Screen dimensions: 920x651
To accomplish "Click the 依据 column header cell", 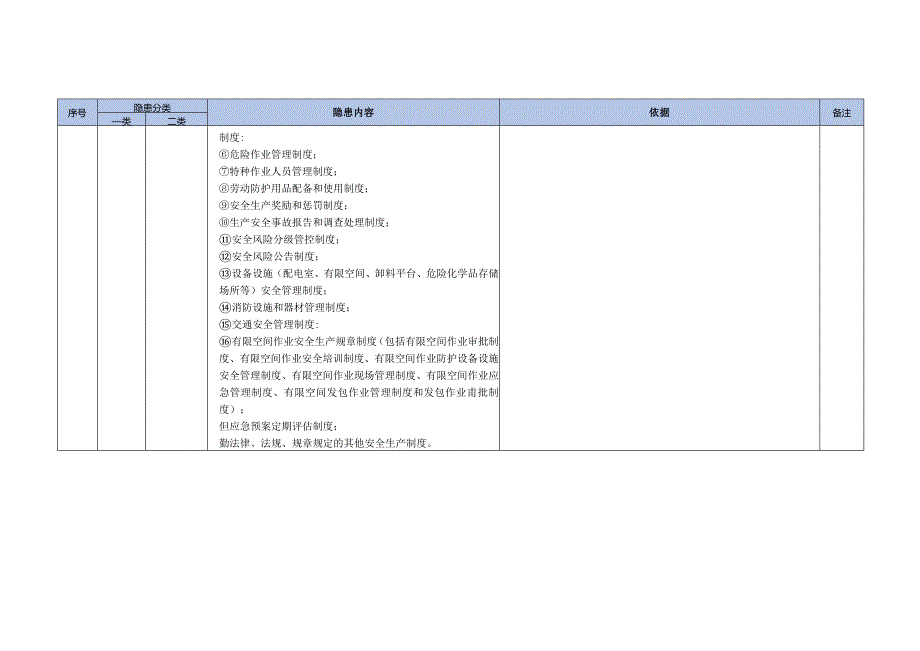I will pos(660,114).
